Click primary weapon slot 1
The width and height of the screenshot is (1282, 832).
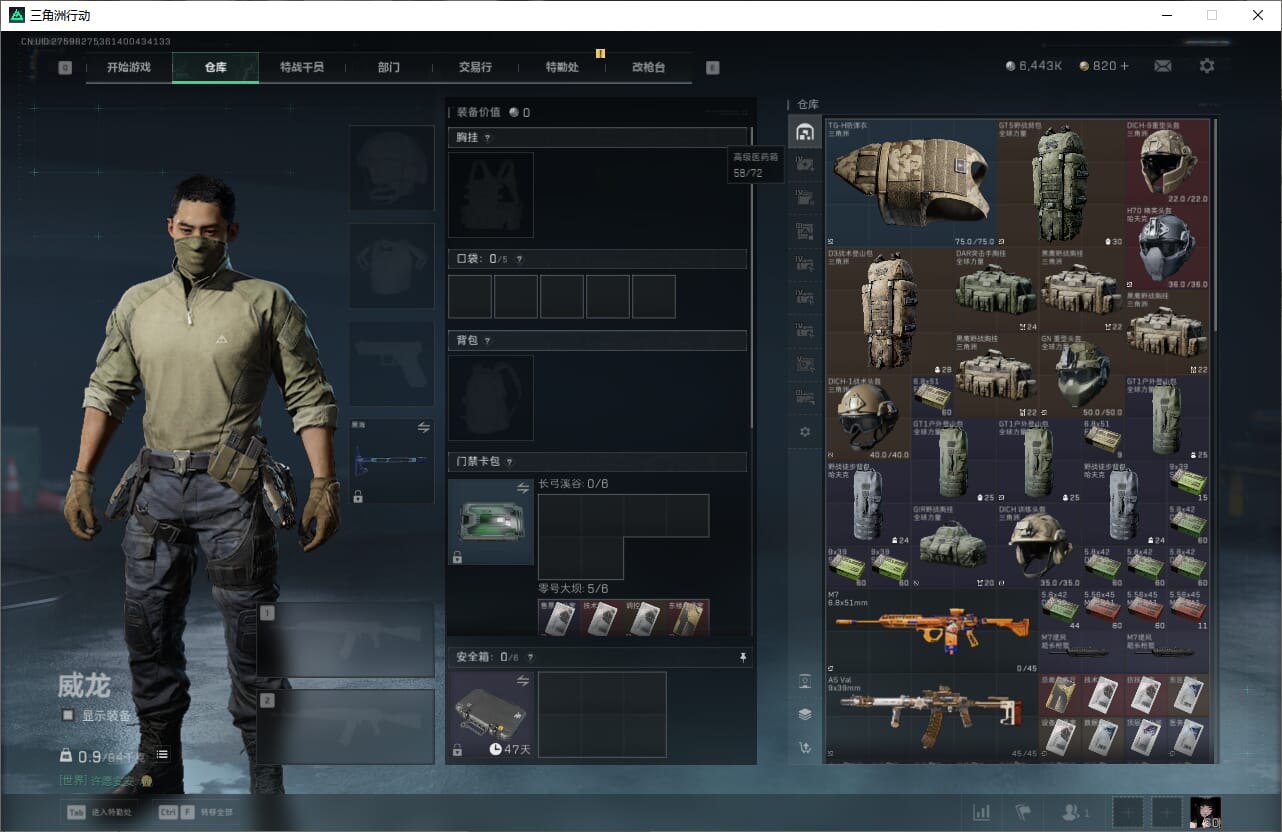[x=346, y=640]
